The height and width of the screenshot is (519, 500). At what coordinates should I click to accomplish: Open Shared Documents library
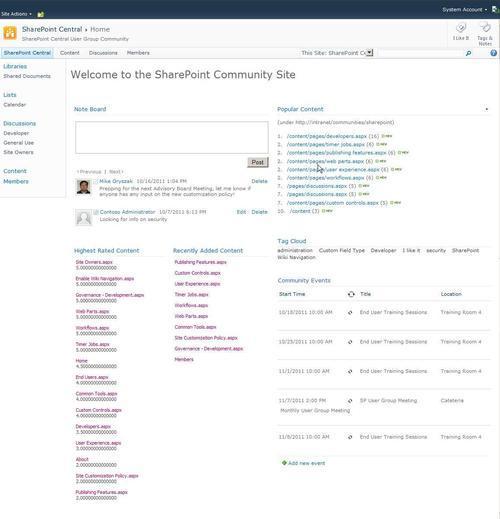(x=27, y=76)
